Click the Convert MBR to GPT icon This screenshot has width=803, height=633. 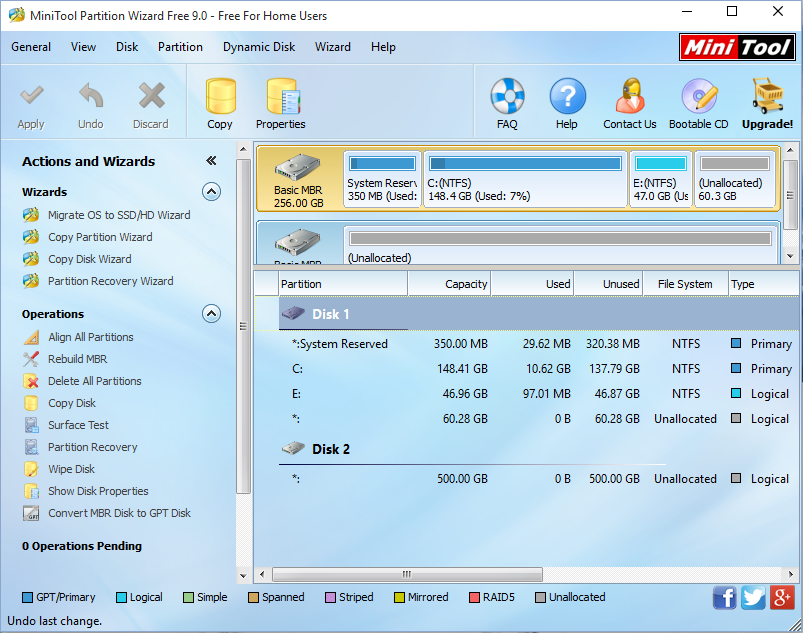31,513
